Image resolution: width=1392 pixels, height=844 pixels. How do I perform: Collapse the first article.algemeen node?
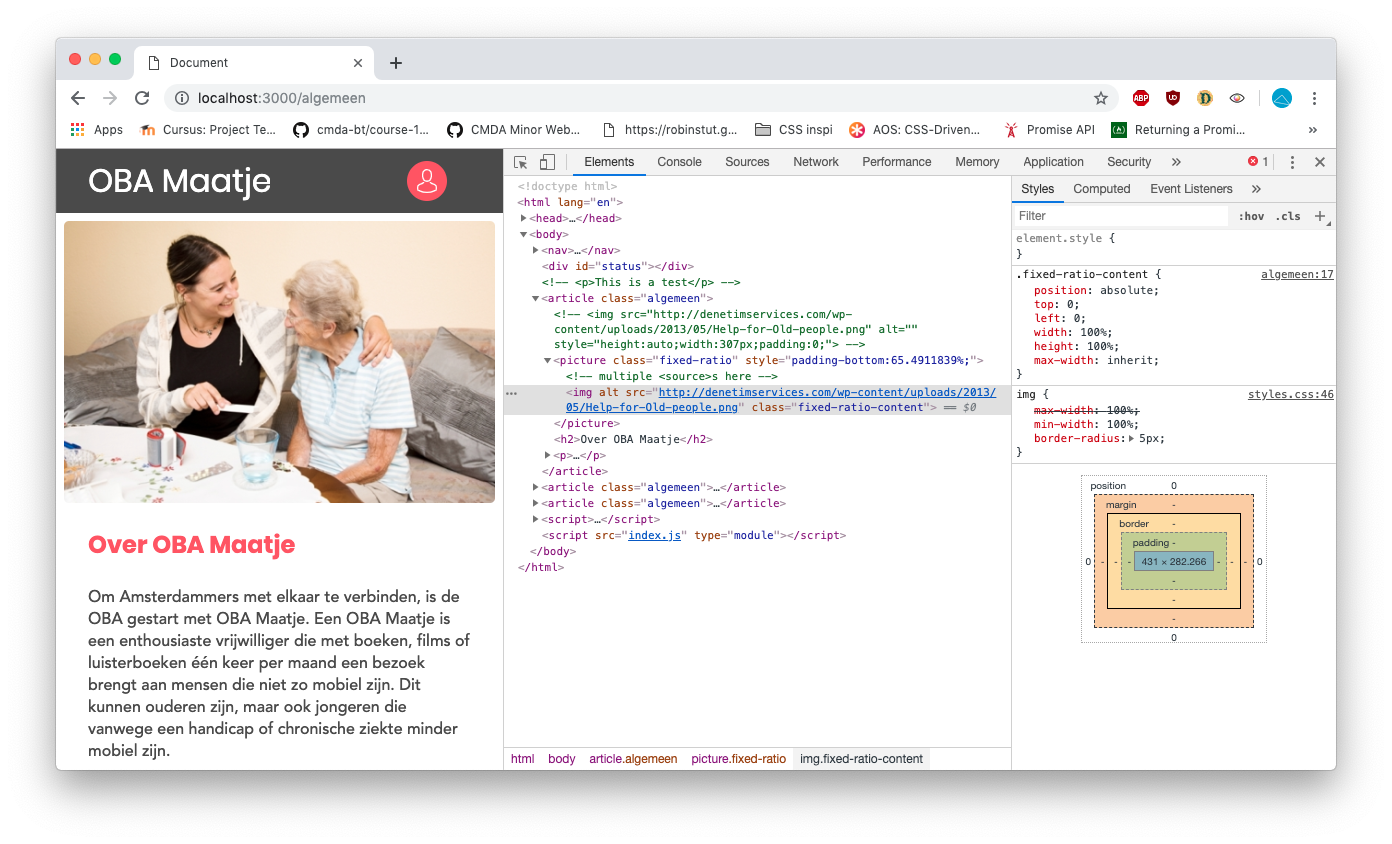click(536, 298)
